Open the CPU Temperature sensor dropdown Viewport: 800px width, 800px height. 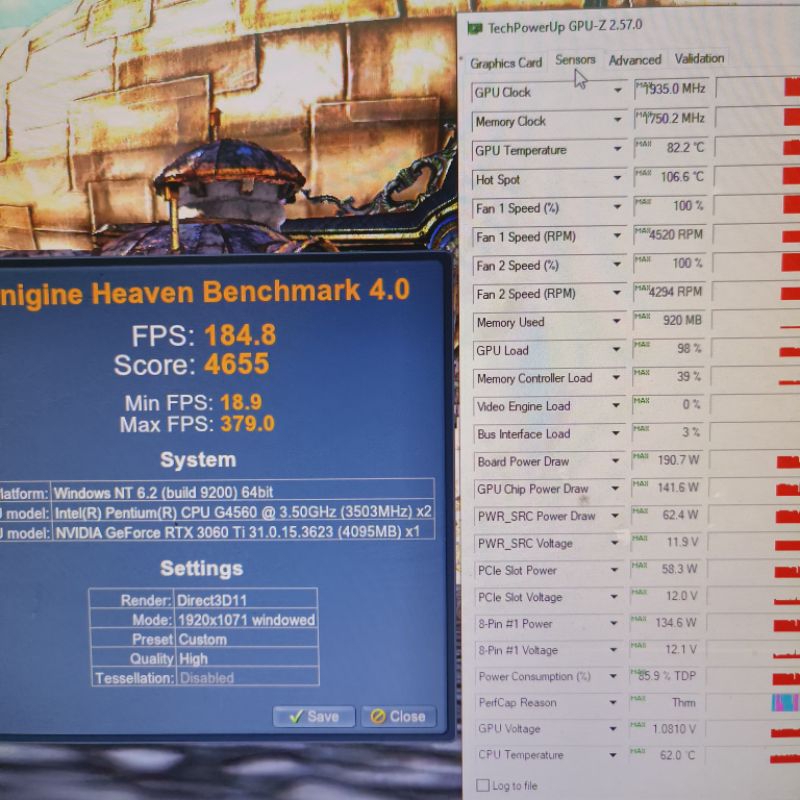613,755
